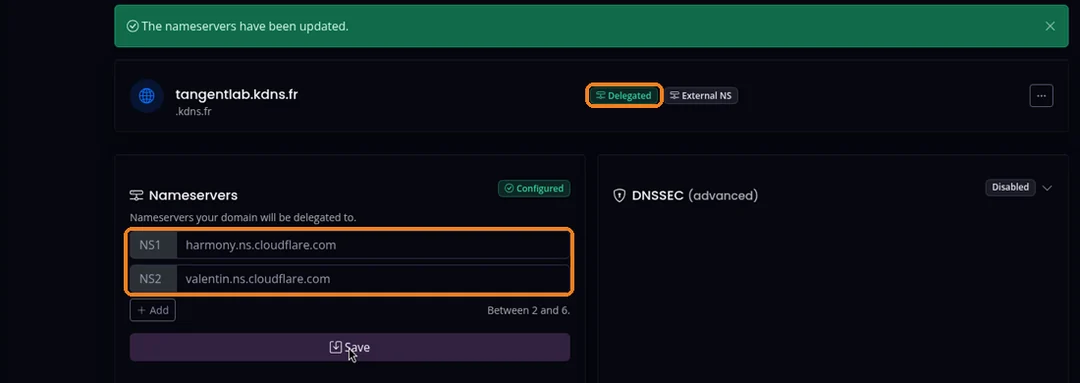Click the NS1 label prefix
Screen dimensions: 1080x383
pos(150,245)
